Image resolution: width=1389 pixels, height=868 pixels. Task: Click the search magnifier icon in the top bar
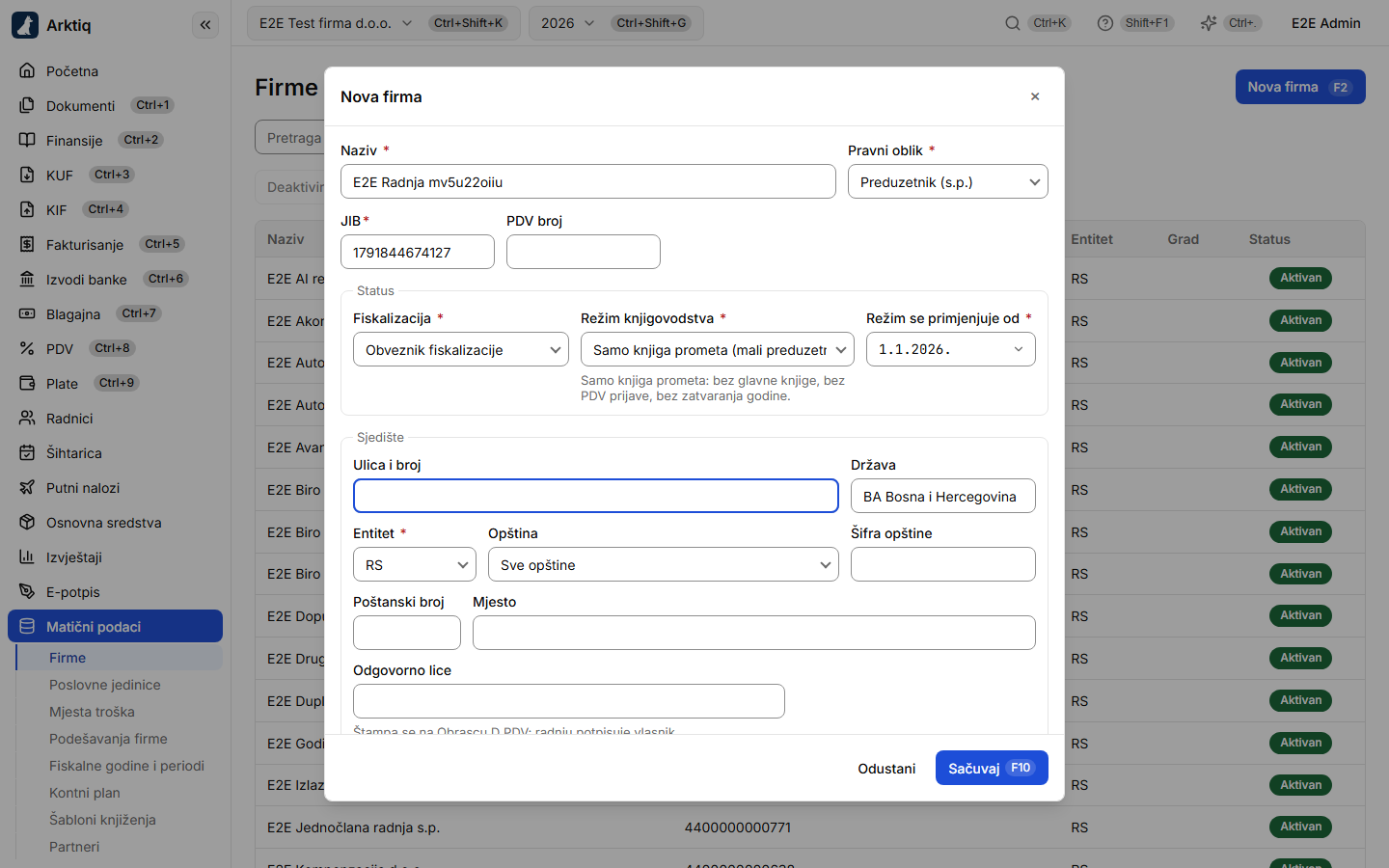click(1013, 23)
